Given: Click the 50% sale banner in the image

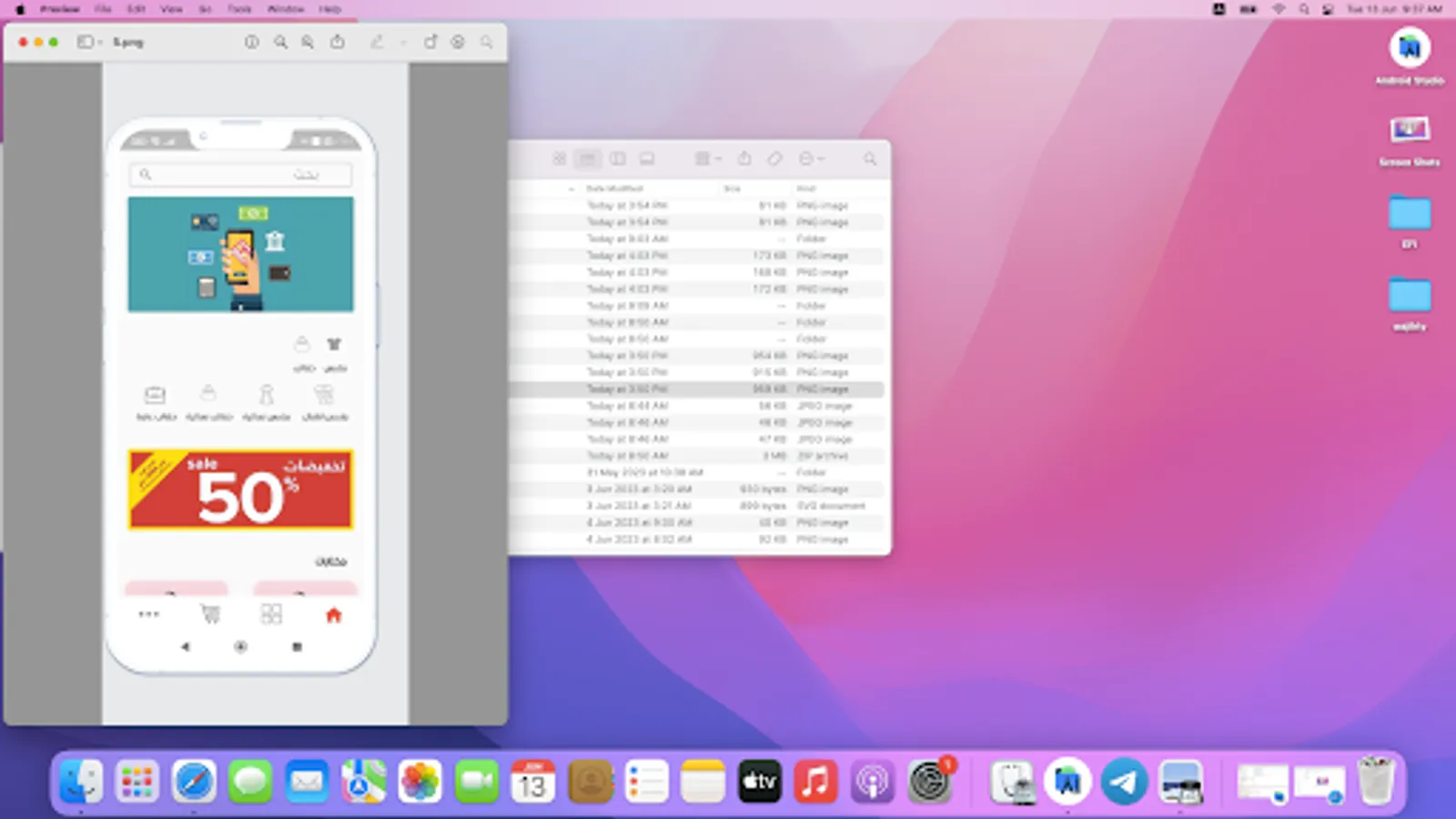Looking at the screenshot, I should point(240,490).
